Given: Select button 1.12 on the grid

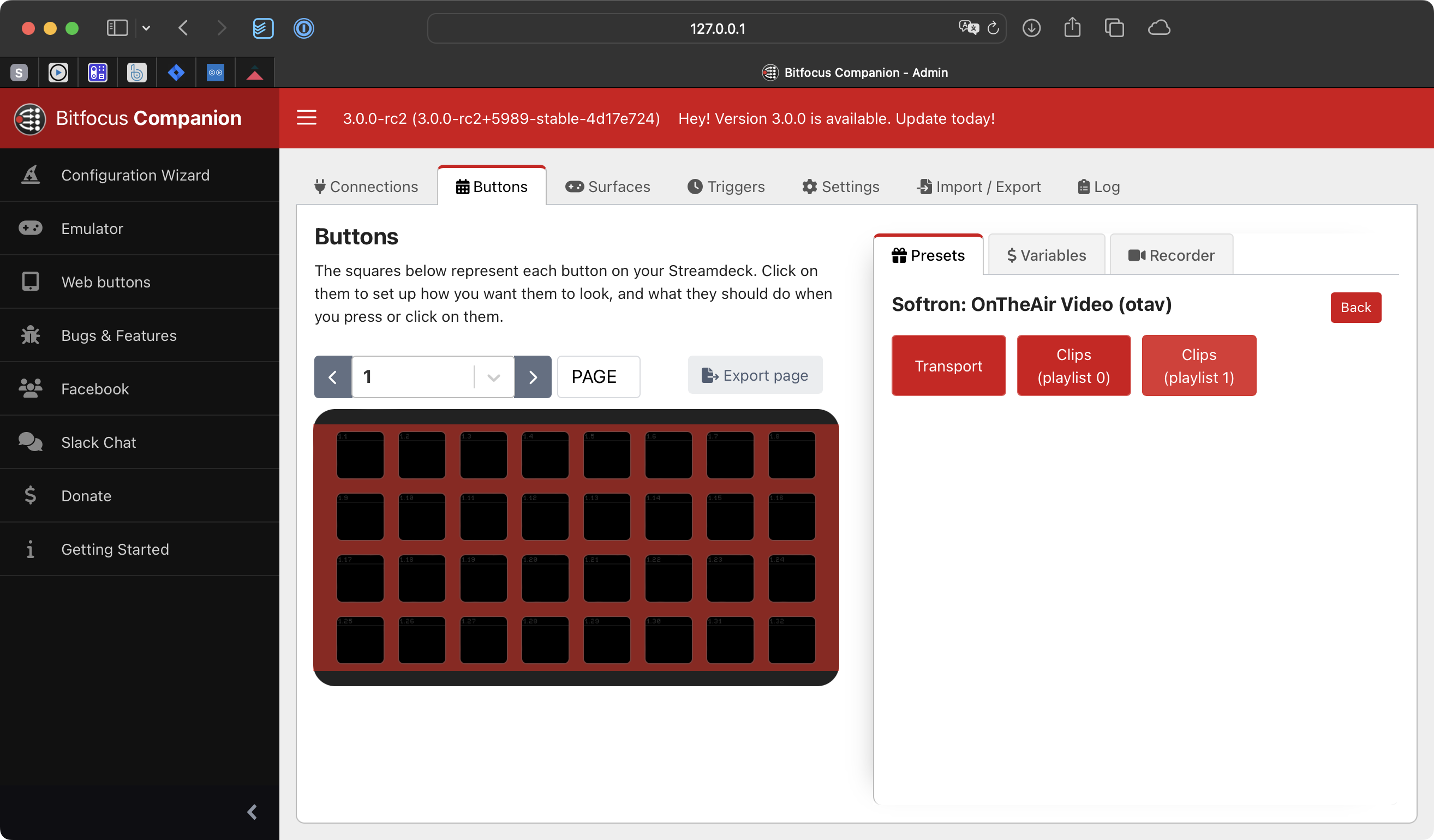Looking at the screenshot, I should [545, 517].
